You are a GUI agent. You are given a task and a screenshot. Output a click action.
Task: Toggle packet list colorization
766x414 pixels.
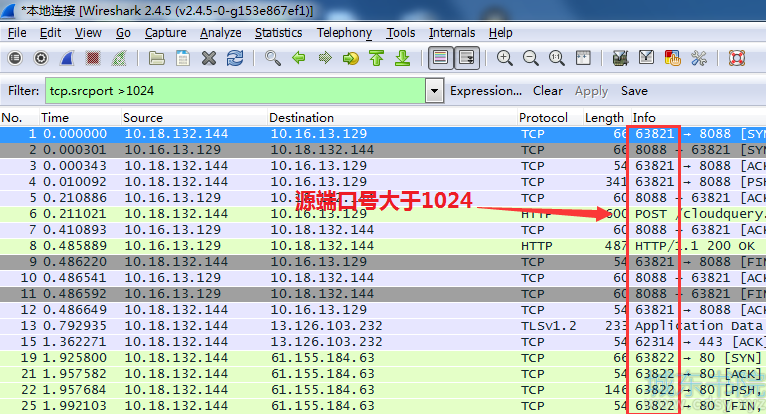440,59
